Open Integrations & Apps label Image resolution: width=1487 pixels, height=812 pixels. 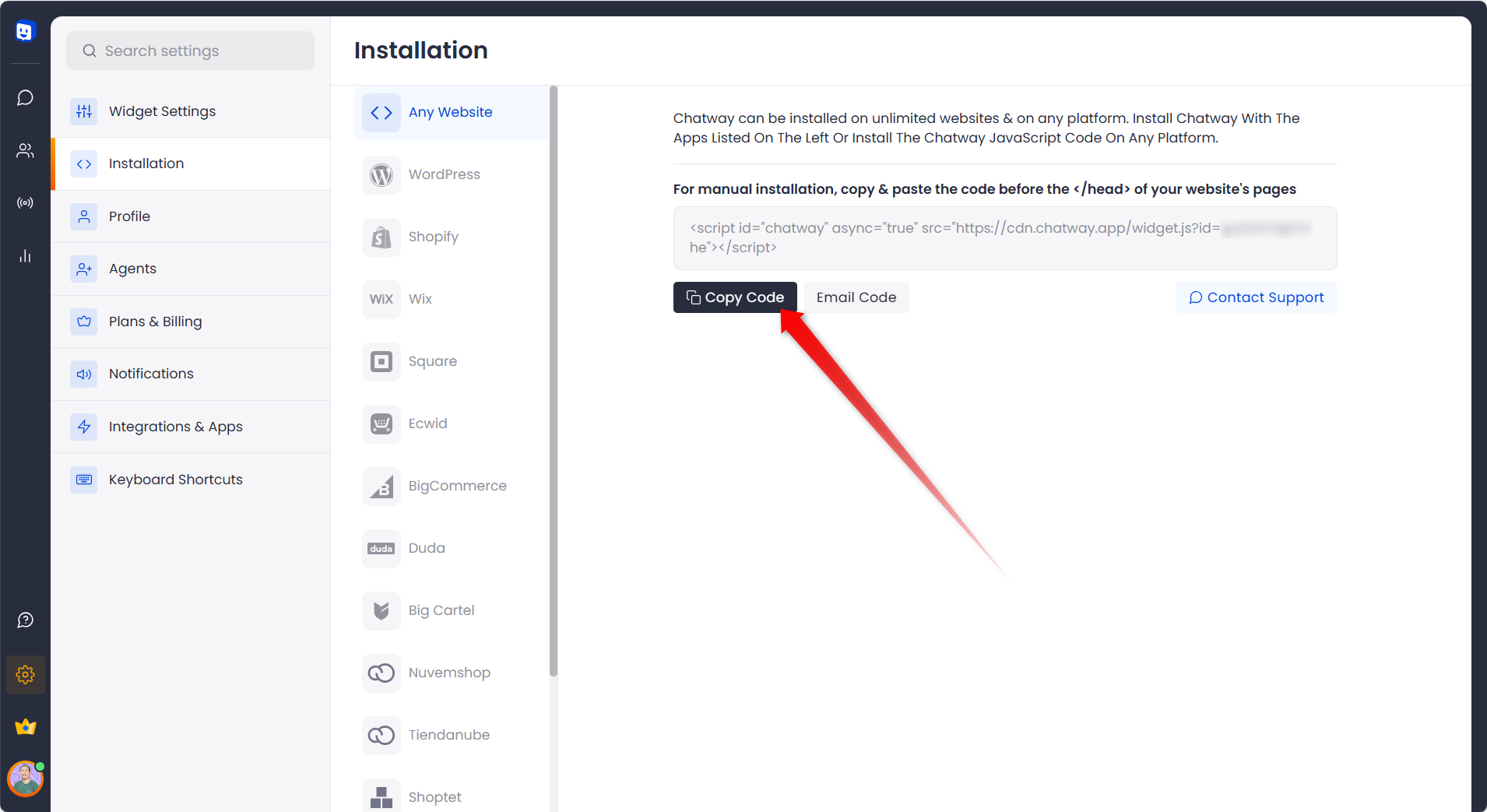(176, 427)
